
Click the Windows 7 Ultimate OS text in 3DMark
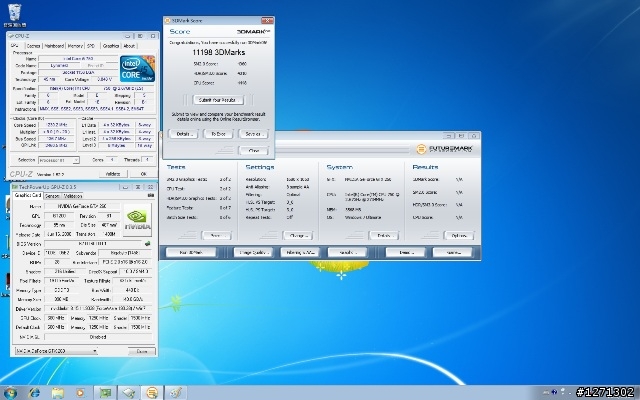[362, 218]
